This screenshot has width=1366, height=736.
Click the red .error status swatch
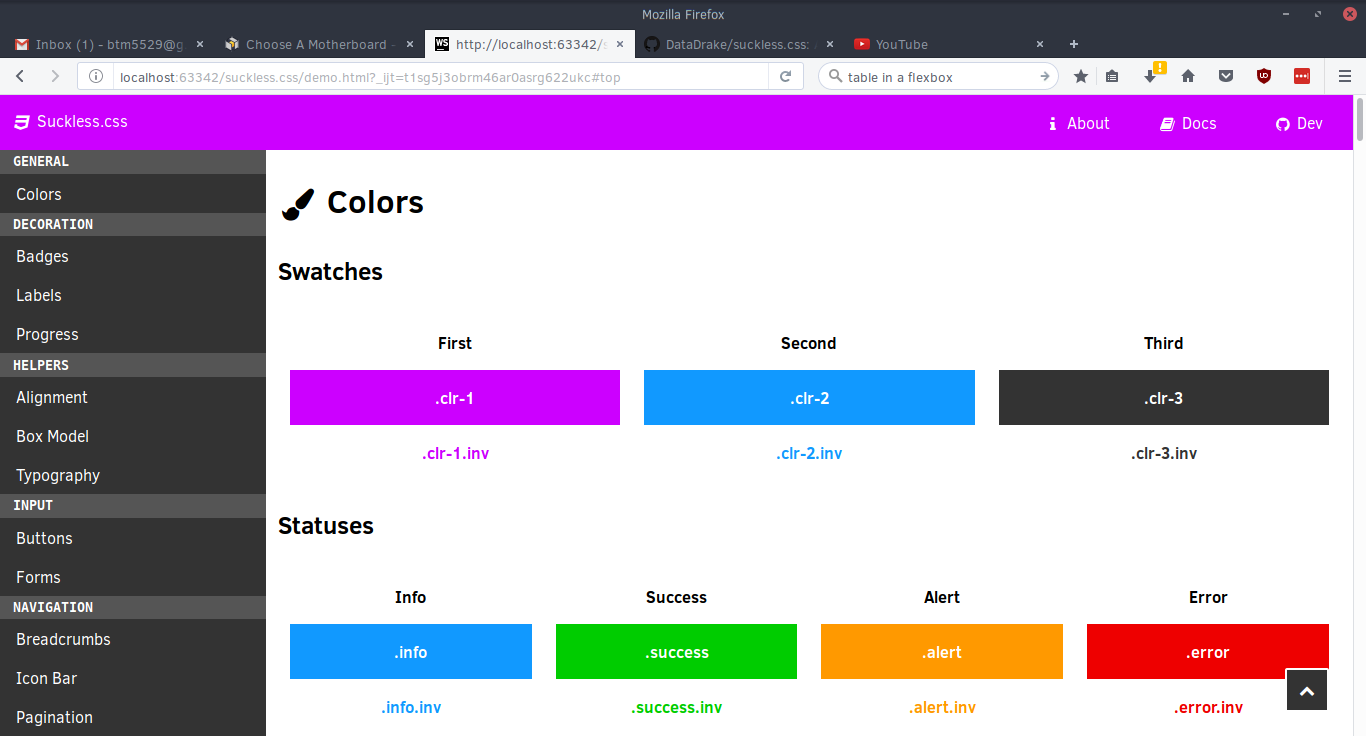pos(1208,652)
